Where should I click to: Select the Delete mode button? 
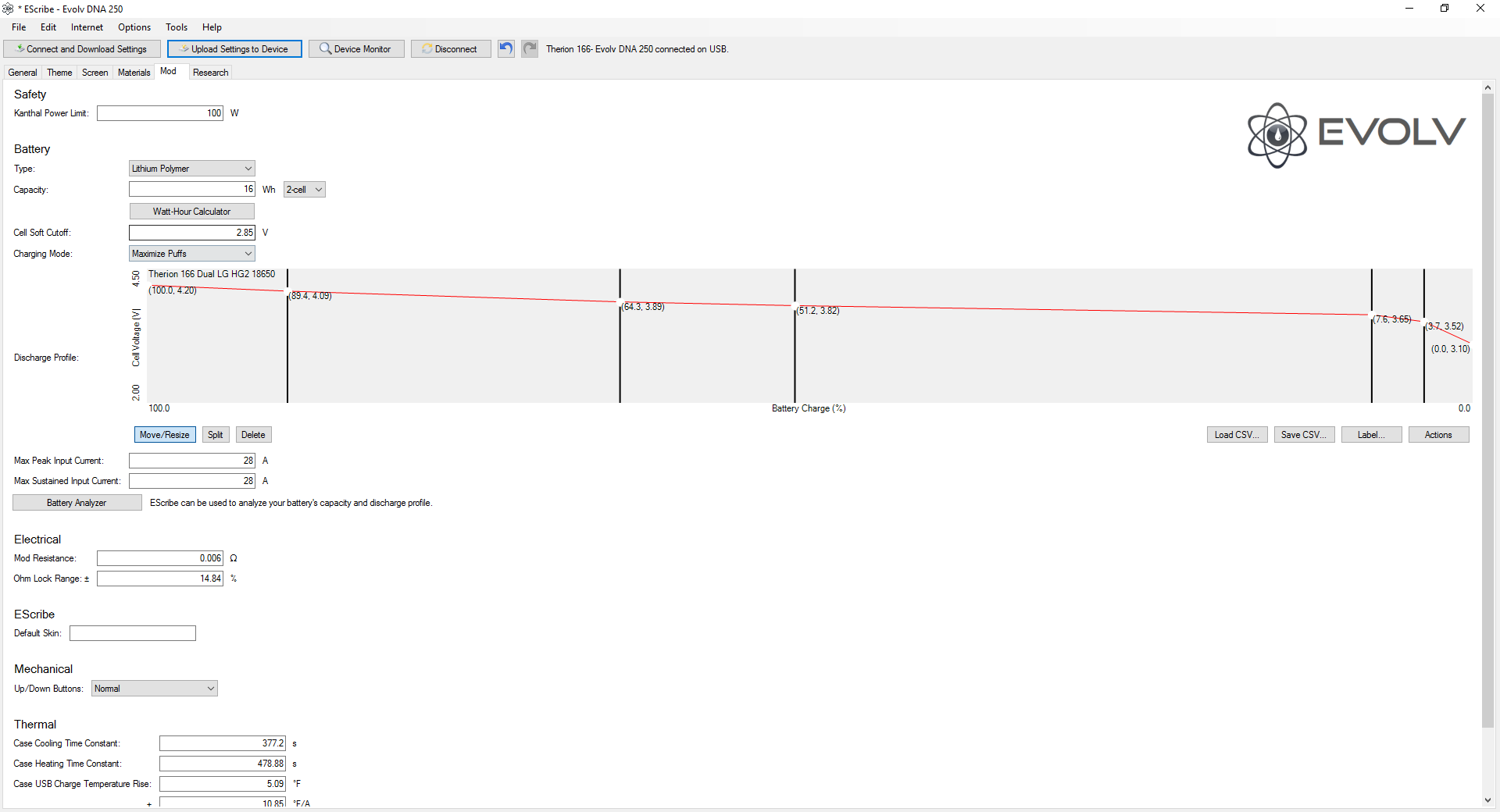pos(253,435)
